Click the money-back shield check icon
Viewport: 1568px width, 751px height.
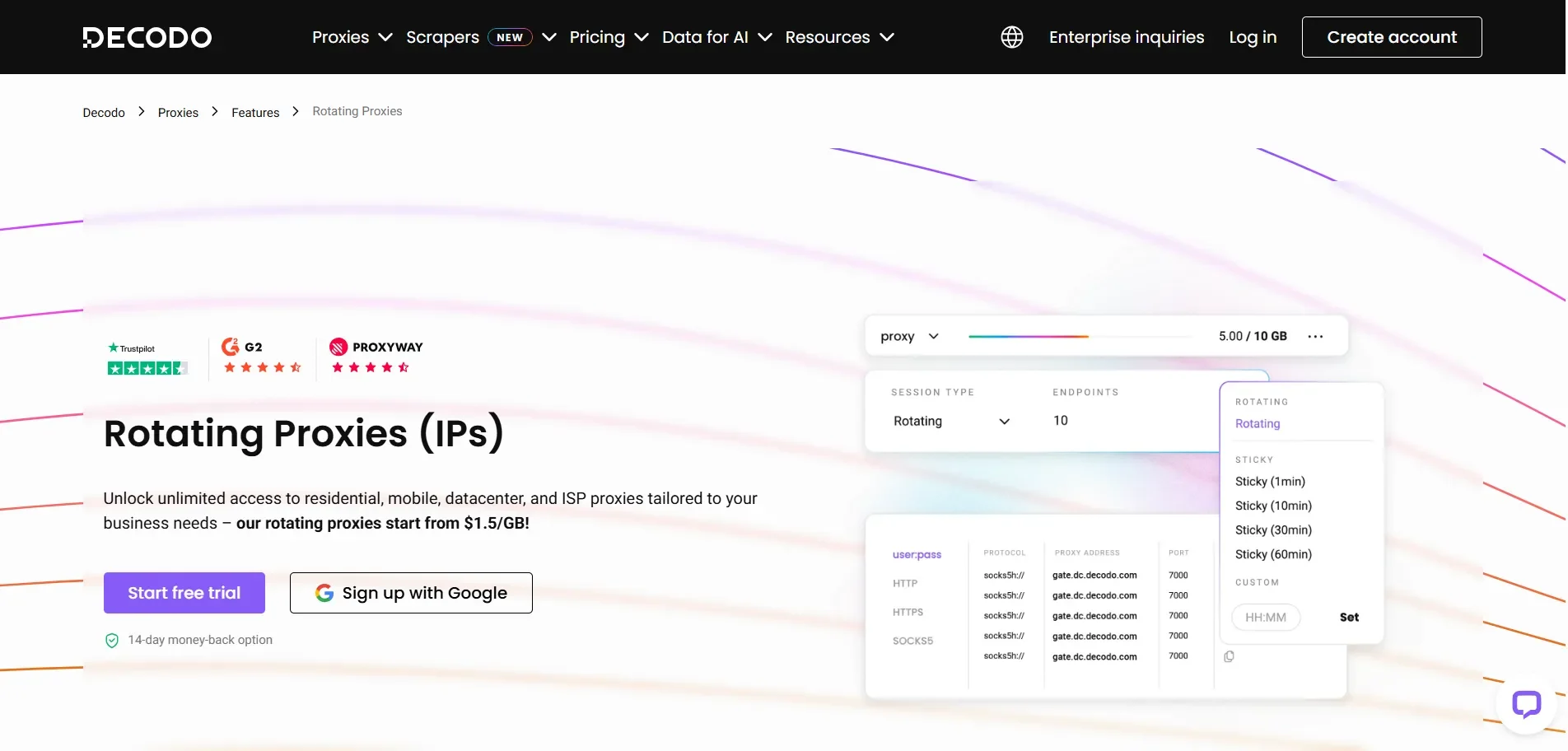pos(112,641)
